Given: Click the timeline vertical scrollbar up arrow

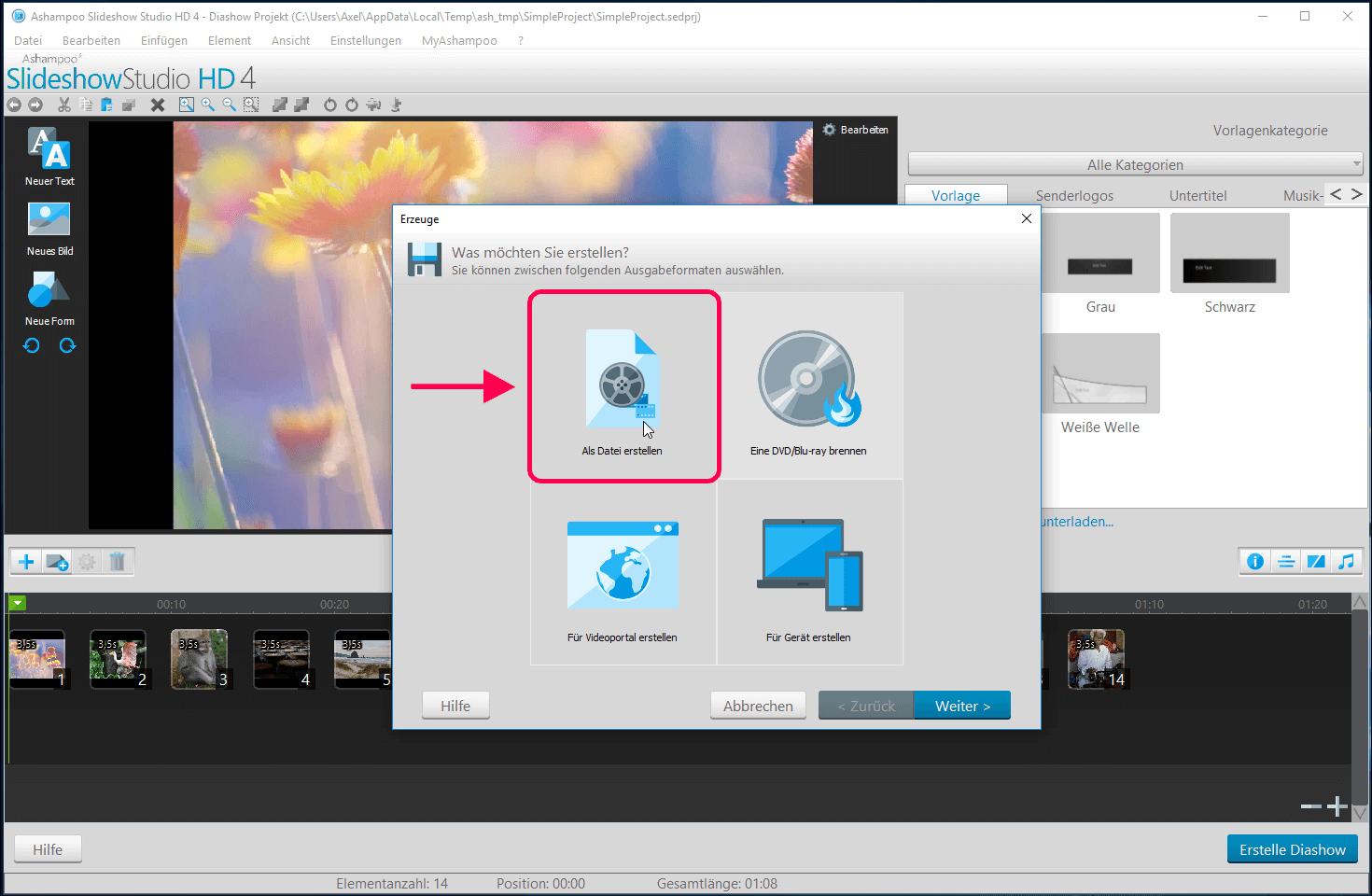Looking at the screenshot, I should [1360, 602].
